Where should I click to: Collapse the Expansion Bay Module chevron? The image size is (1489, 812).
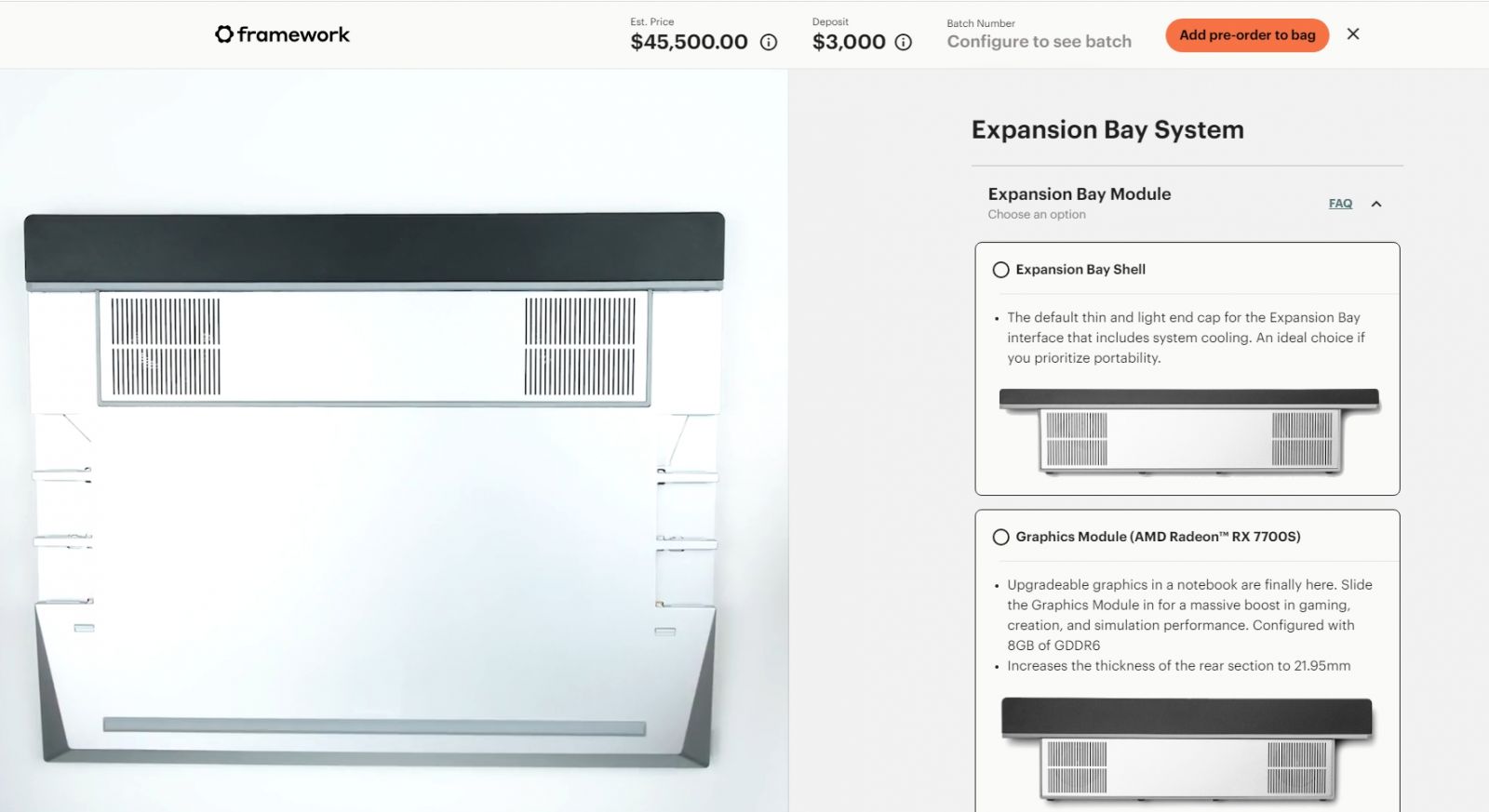point(1376,204)
